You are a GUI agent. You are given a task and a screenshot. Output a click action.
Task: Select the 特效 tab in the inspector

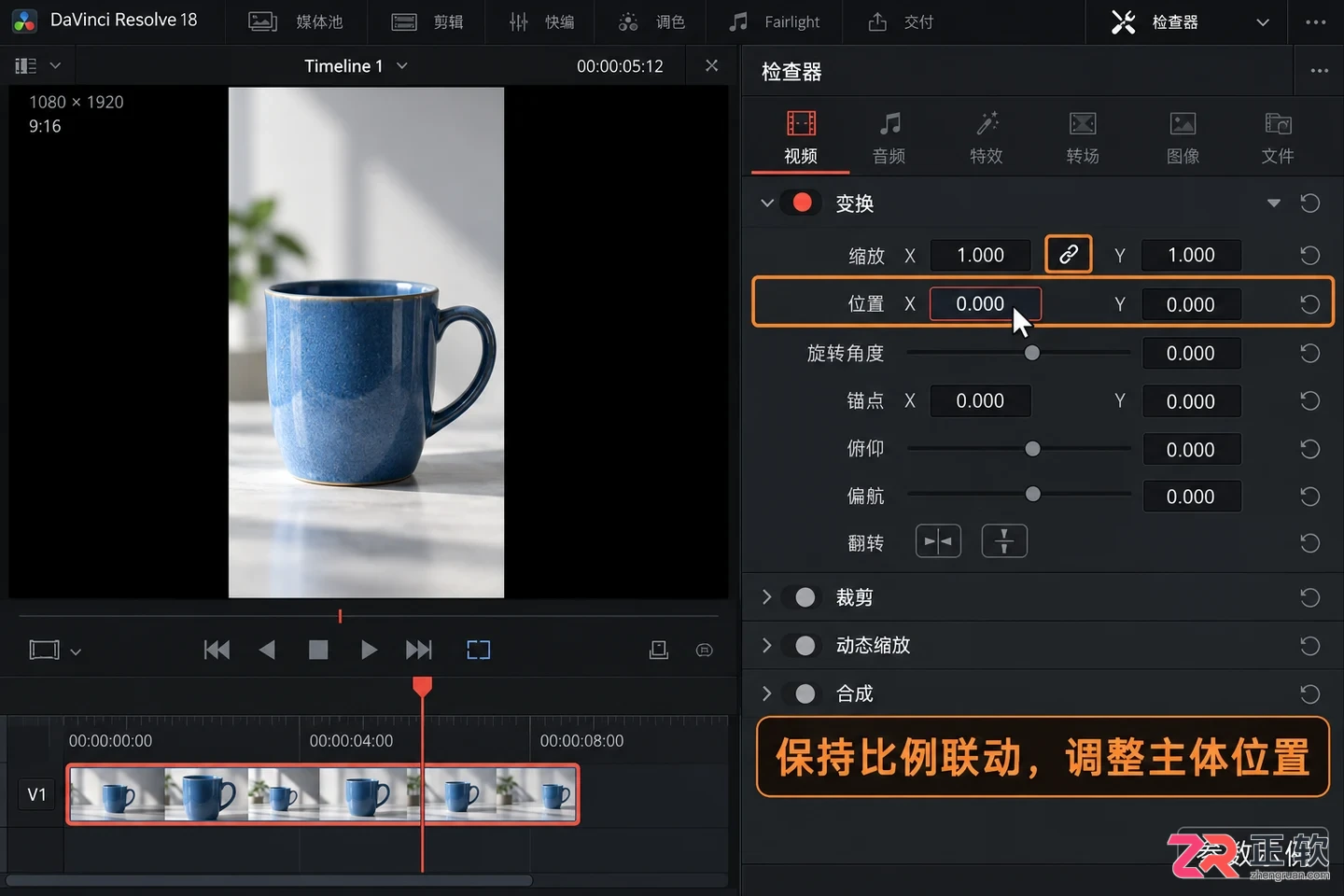987,137
